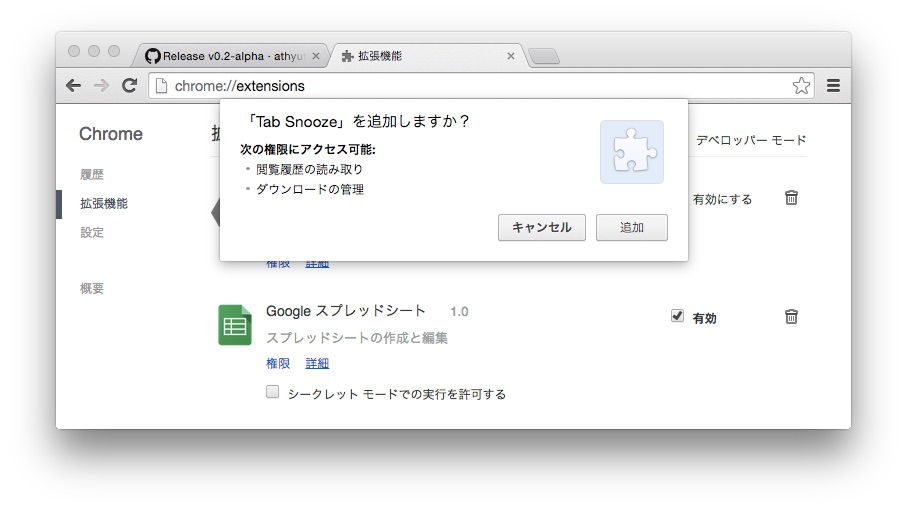Open 詳細 link for Google スプレッドシート
Viewport: 907px width, 509px height.
(317, 363)
